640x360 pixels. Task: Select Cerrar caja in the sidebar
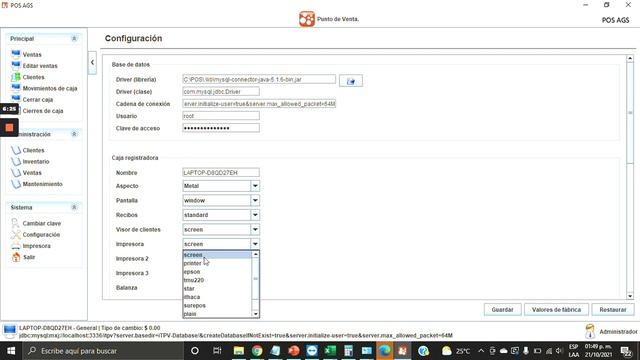click(x=38, y=100)
